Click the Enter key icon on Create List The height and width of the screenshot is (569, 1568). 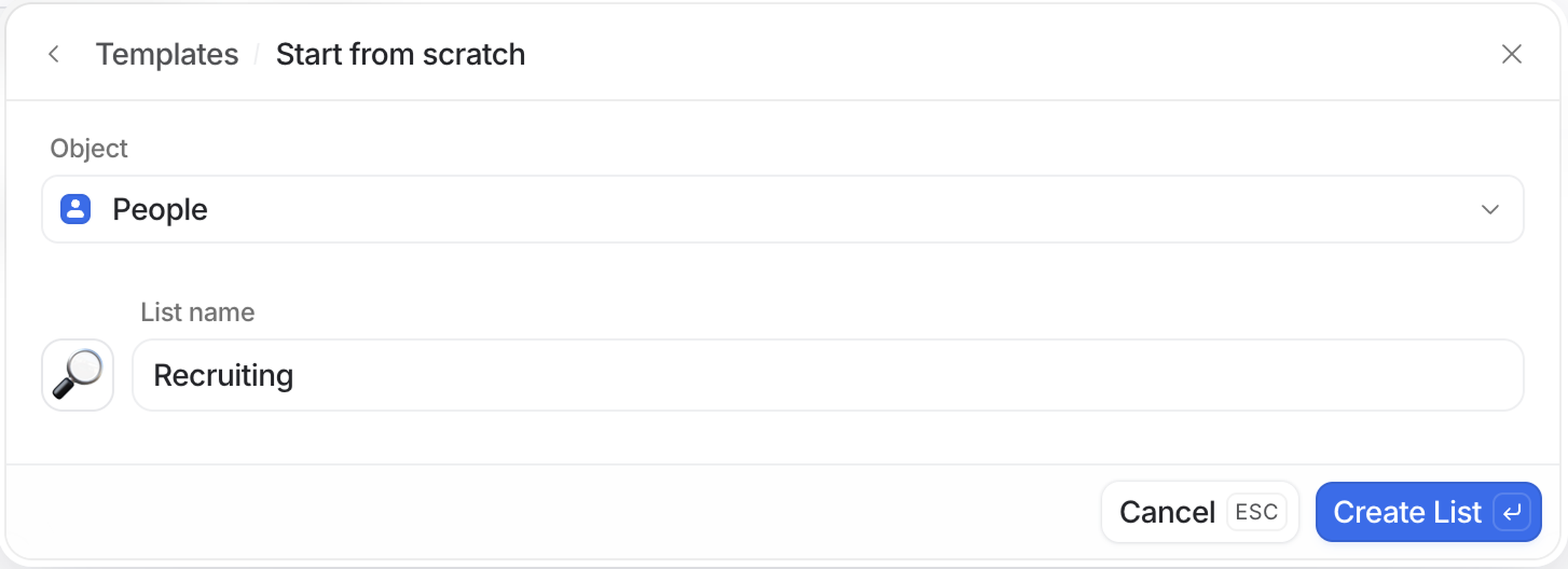tap(1512, 512)
